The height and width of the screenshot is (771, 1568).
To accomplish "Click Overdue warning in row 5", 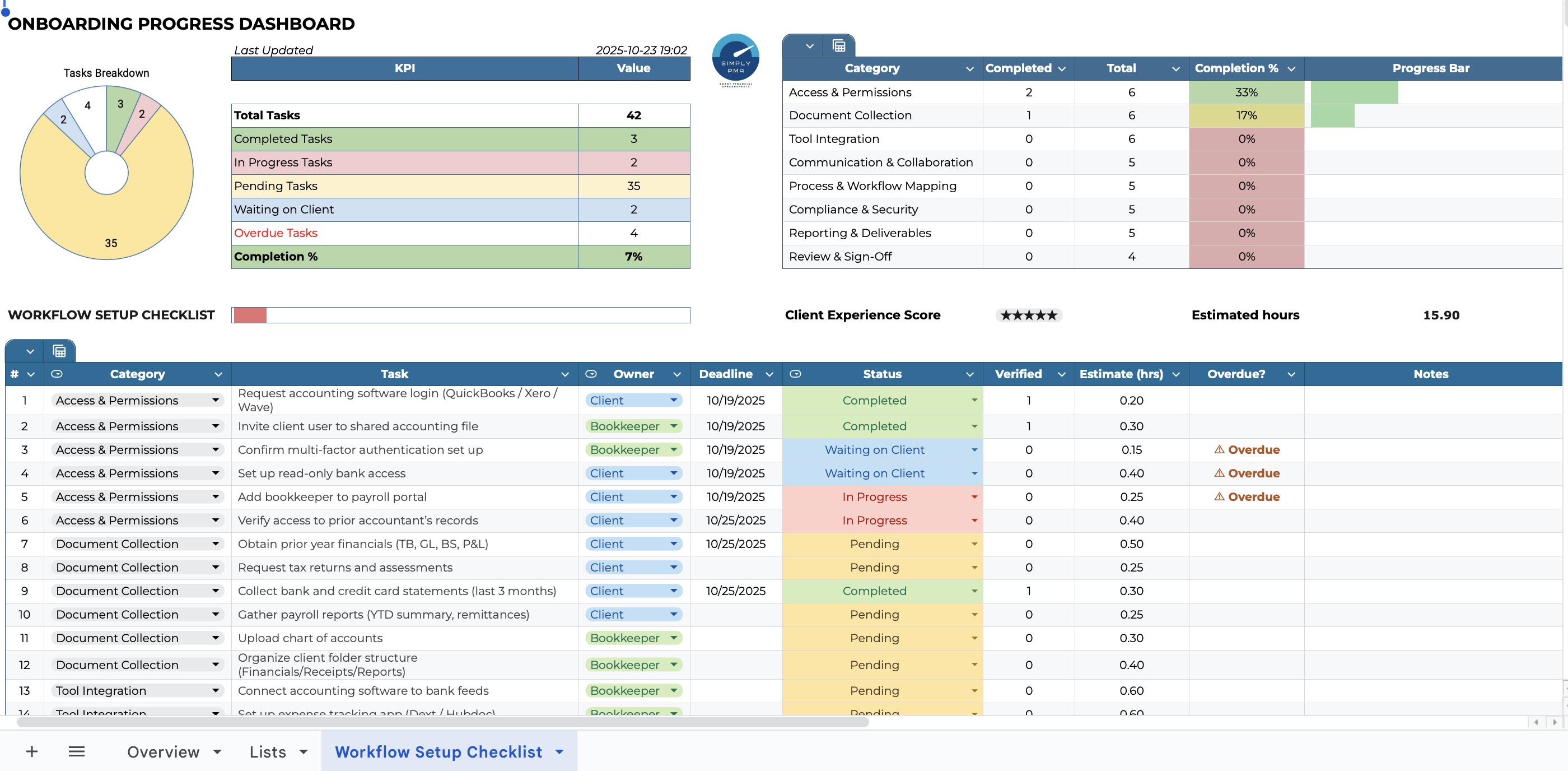I will coord(1247,497).
